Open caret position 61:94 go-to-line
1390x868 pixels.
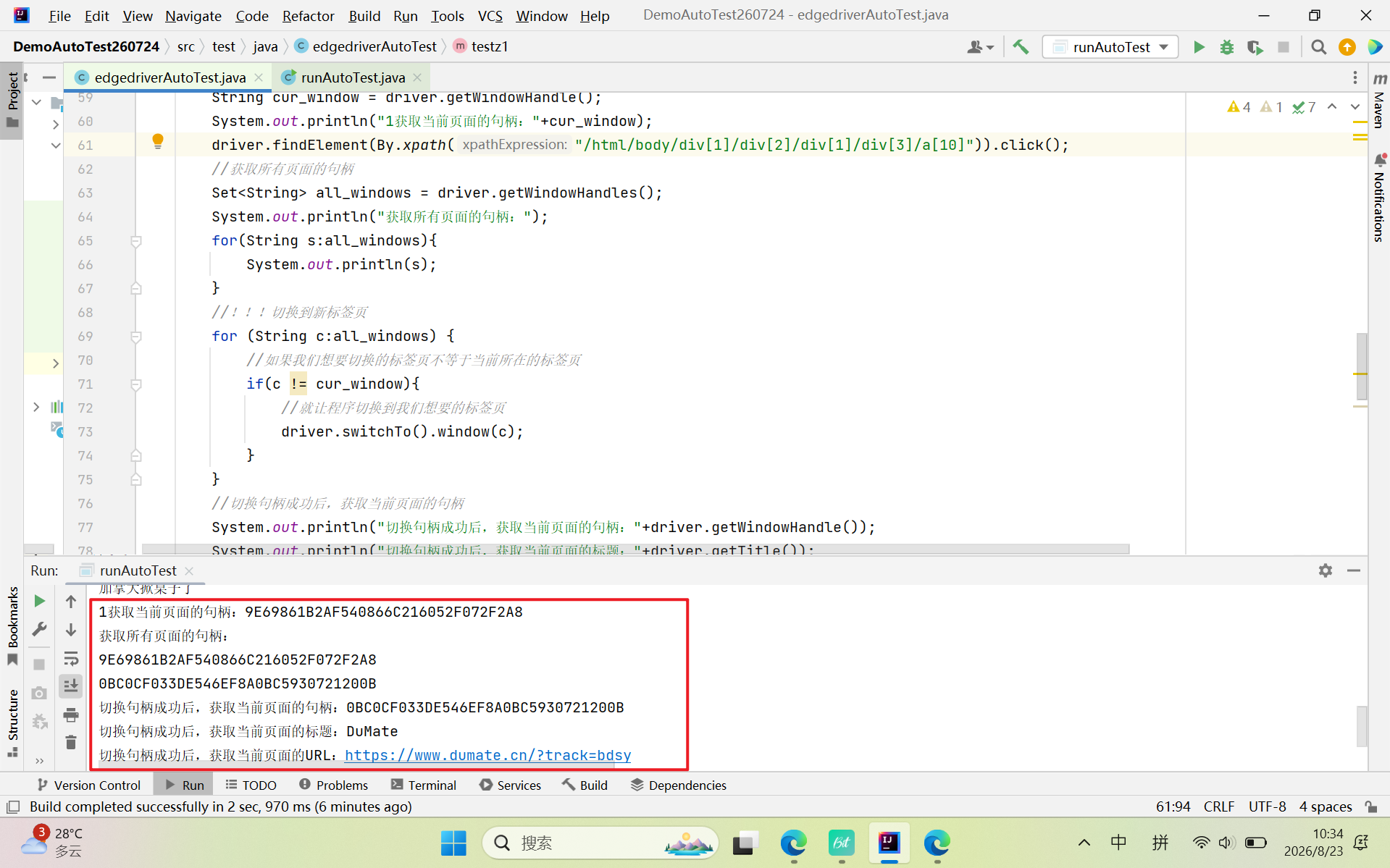1173,806
